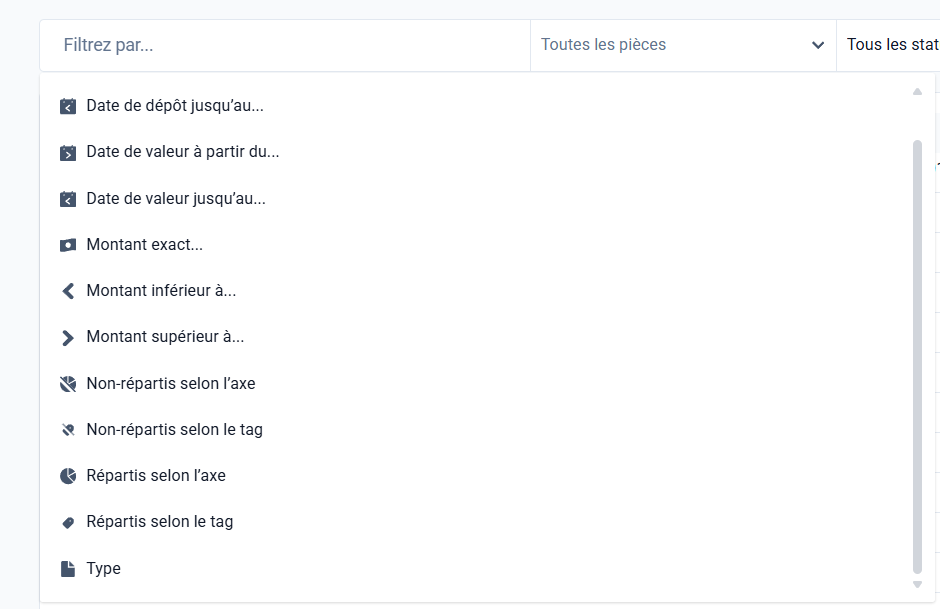Click the crossed-out tag icon for Non-répartis selon le tag
Viewport: 940px width, 609px height.
(68, 430)
